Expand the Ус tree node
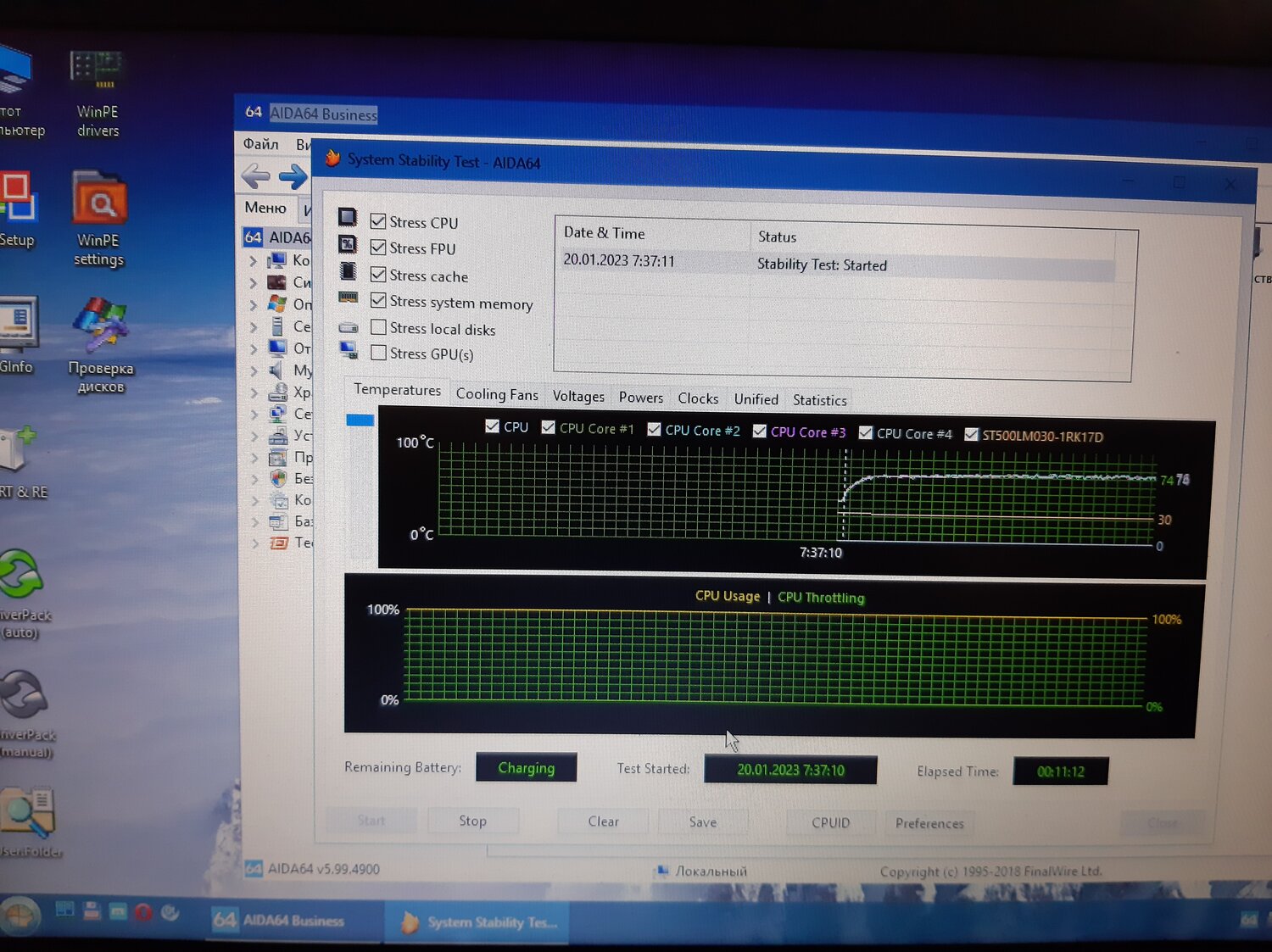 point(254,436)
